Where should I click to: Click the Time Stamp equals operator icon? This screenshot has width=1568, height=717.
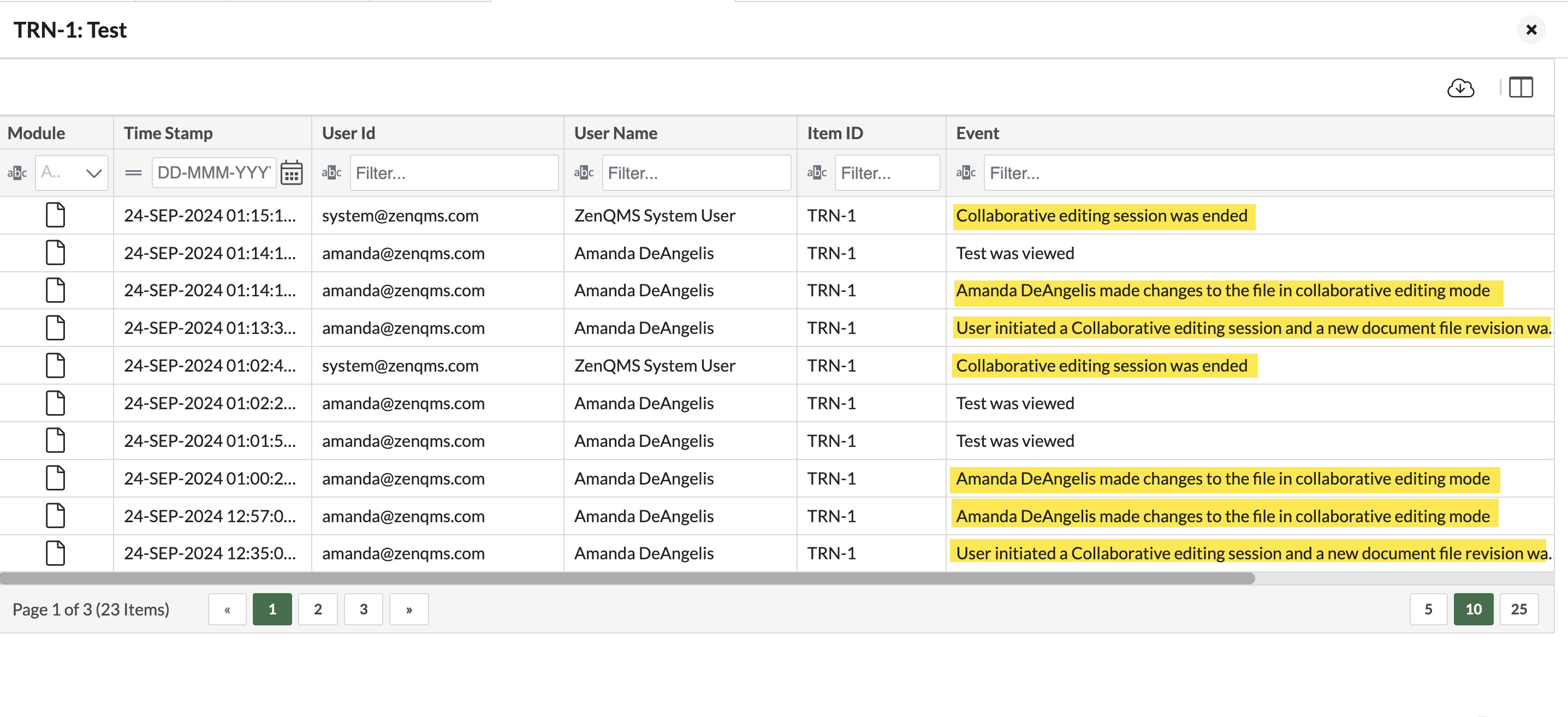tap(133, 174)
